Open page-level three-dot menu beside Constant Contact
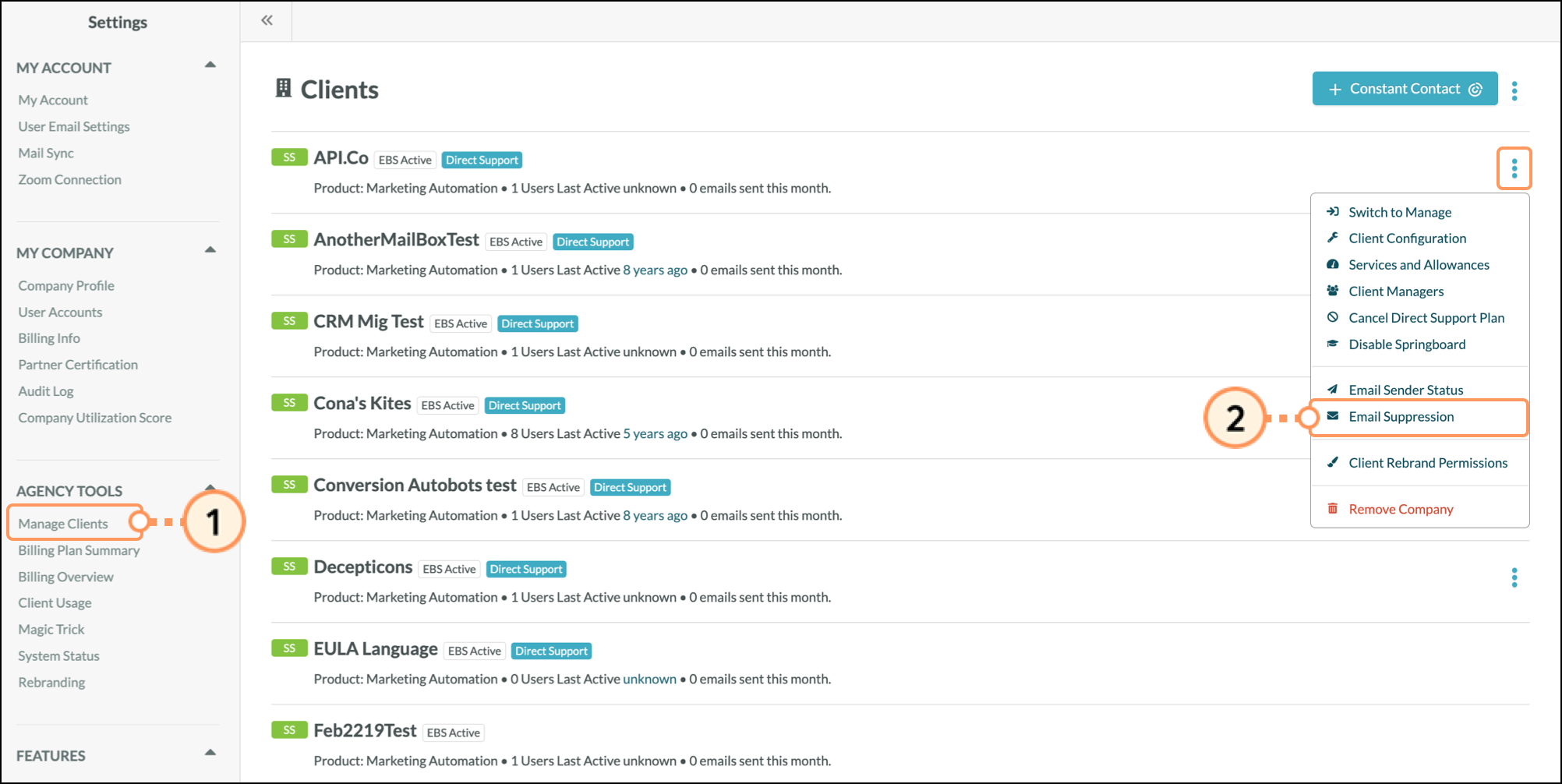1562x784 pixels. (1514, 90)
